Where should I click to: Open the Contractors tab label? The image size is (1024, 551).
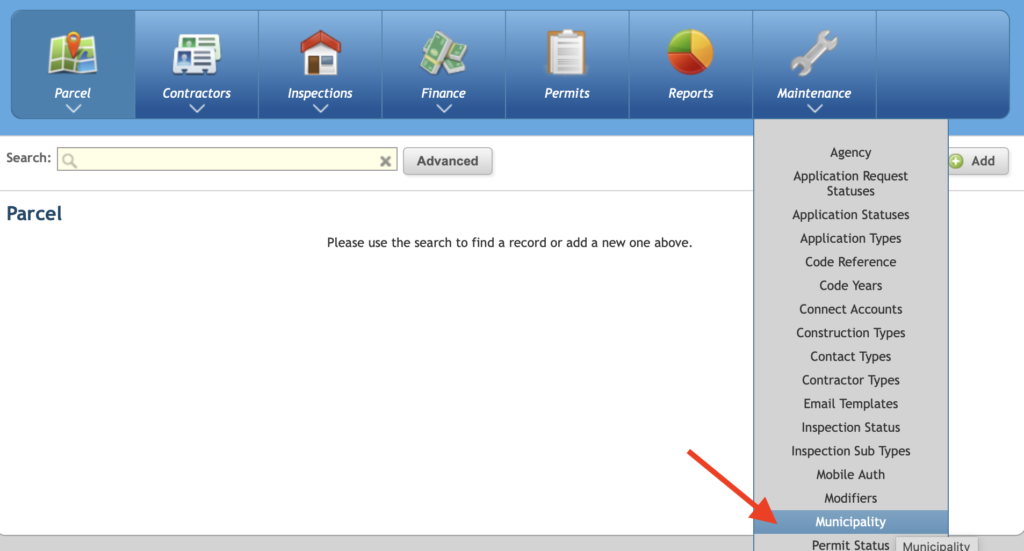click(197, 93)
